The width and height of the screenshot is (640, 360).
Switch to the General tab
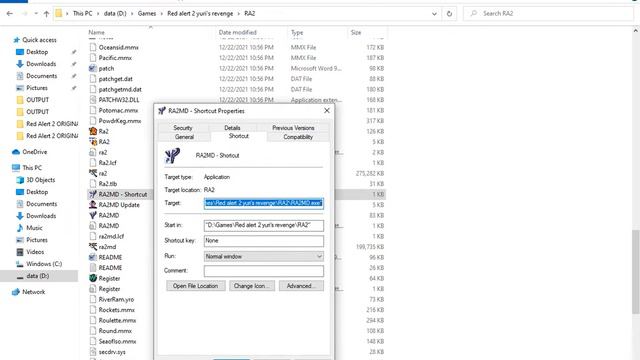pyautogui.click(x=184, y=137)
